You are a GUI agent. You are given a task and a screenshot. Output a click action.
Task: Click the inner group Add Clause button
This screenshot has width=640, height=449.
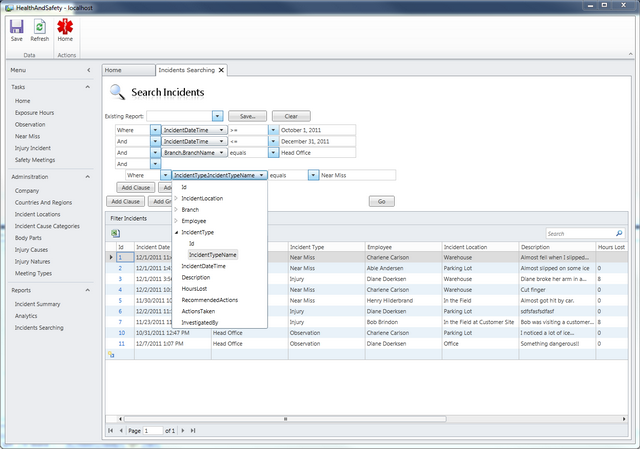[x=136, y=188]
